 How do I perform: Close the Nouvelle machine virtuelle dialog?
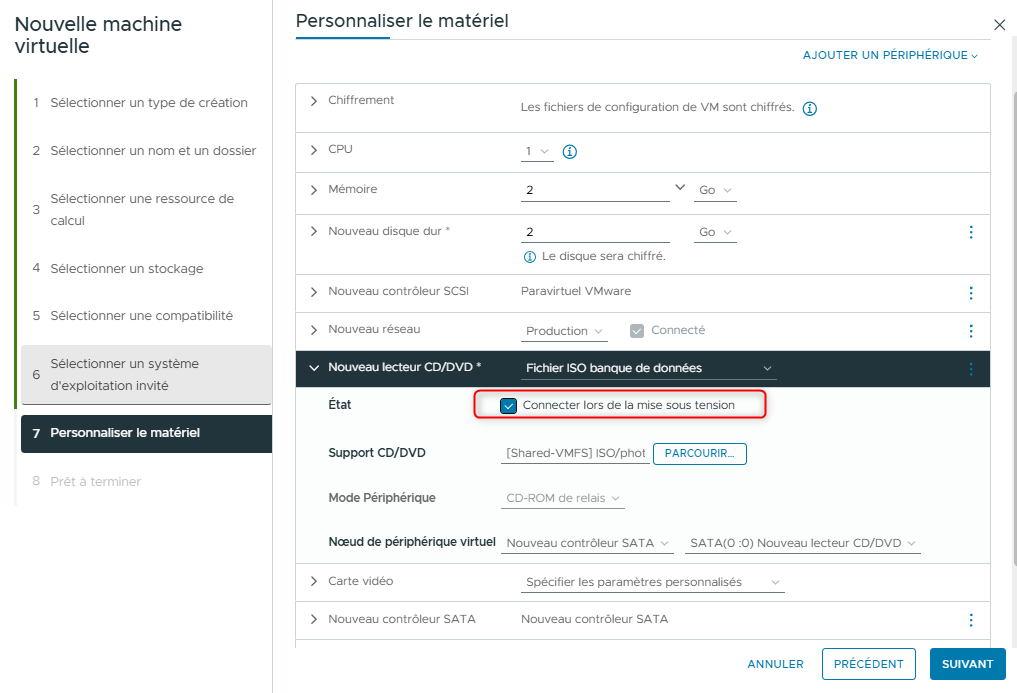999,25
